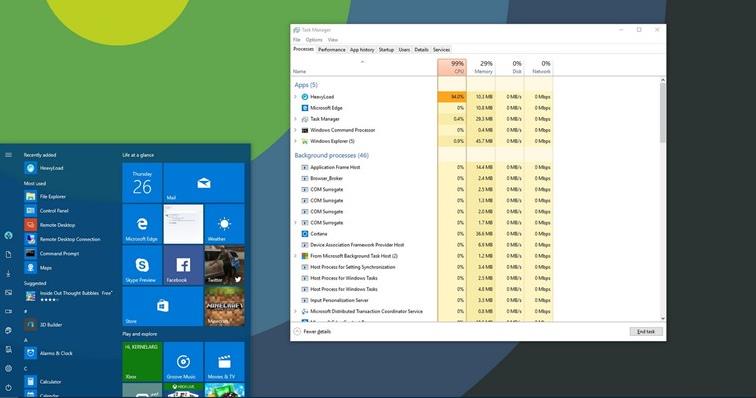Image resolution: width=756 pixels, height=398 pixels.
Task: Open the Options menu in Task Manager
Action: [314, 40]
